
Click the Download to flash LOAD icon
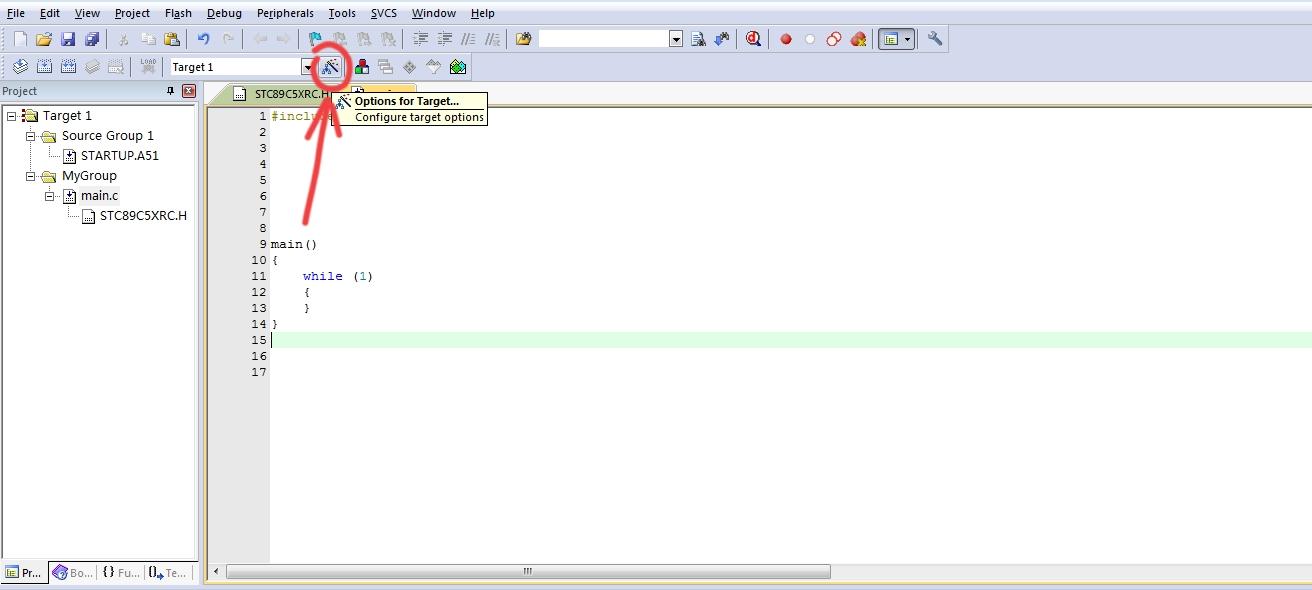click(148, 67)
